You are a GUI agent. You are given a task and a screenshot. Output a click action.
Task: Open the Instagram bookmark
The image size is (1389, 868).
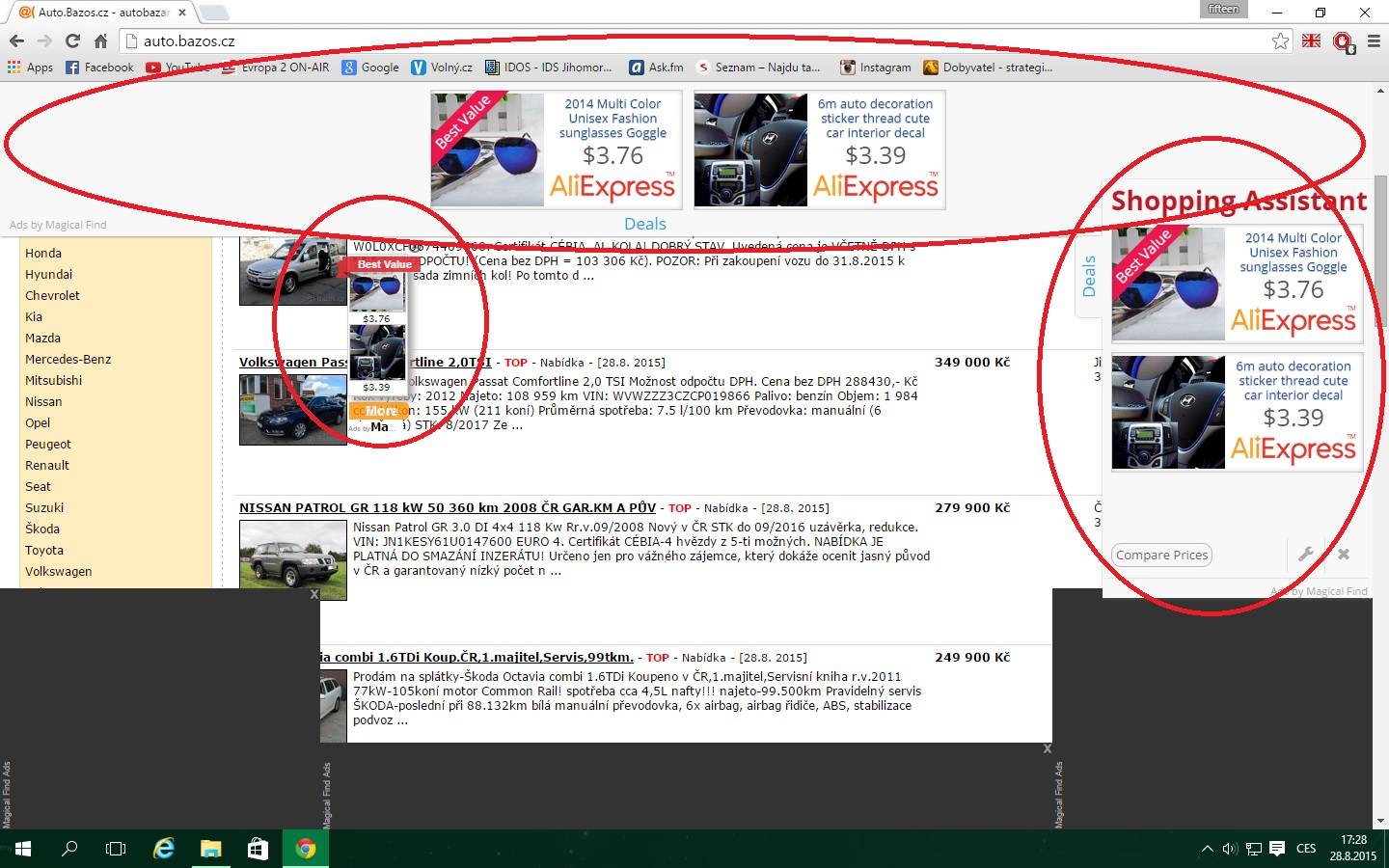pos(876,68)
